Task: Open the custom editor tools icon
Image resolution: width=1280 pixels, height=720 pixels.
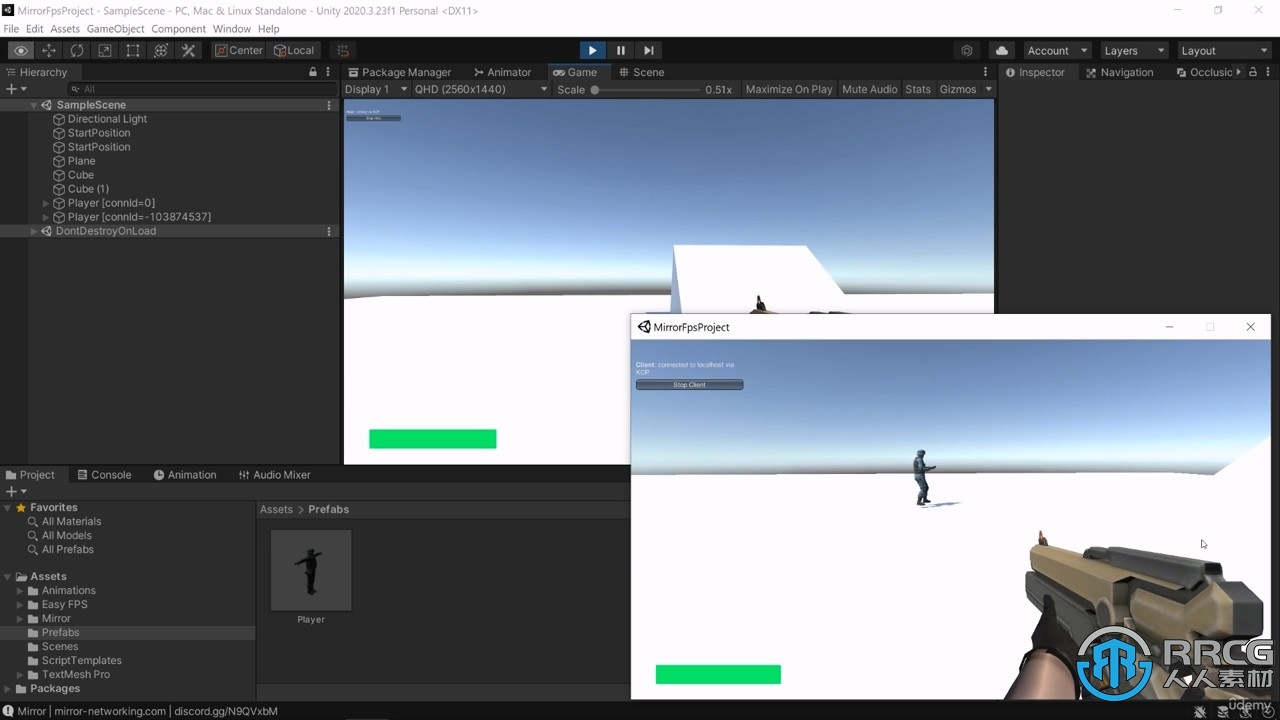Action: tap(188, 50)
